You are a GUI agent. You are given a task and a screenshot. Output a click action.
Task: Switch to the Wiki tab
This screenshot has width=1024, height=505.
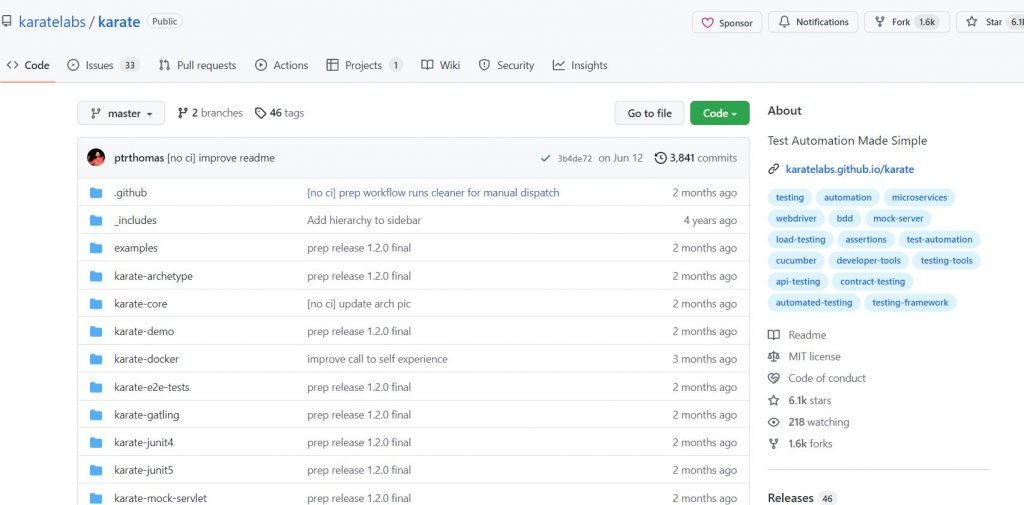pos(441,65)
